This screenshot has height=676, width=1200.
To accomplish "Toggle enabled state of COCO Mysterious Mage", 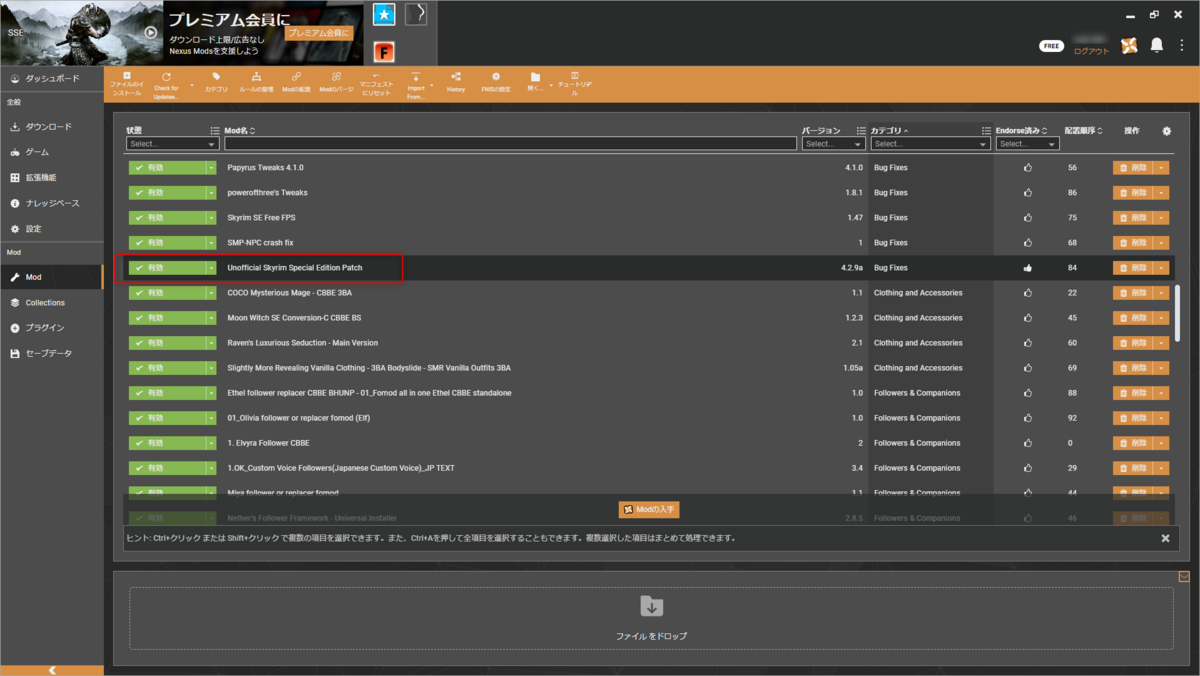I will pos(167,293).
